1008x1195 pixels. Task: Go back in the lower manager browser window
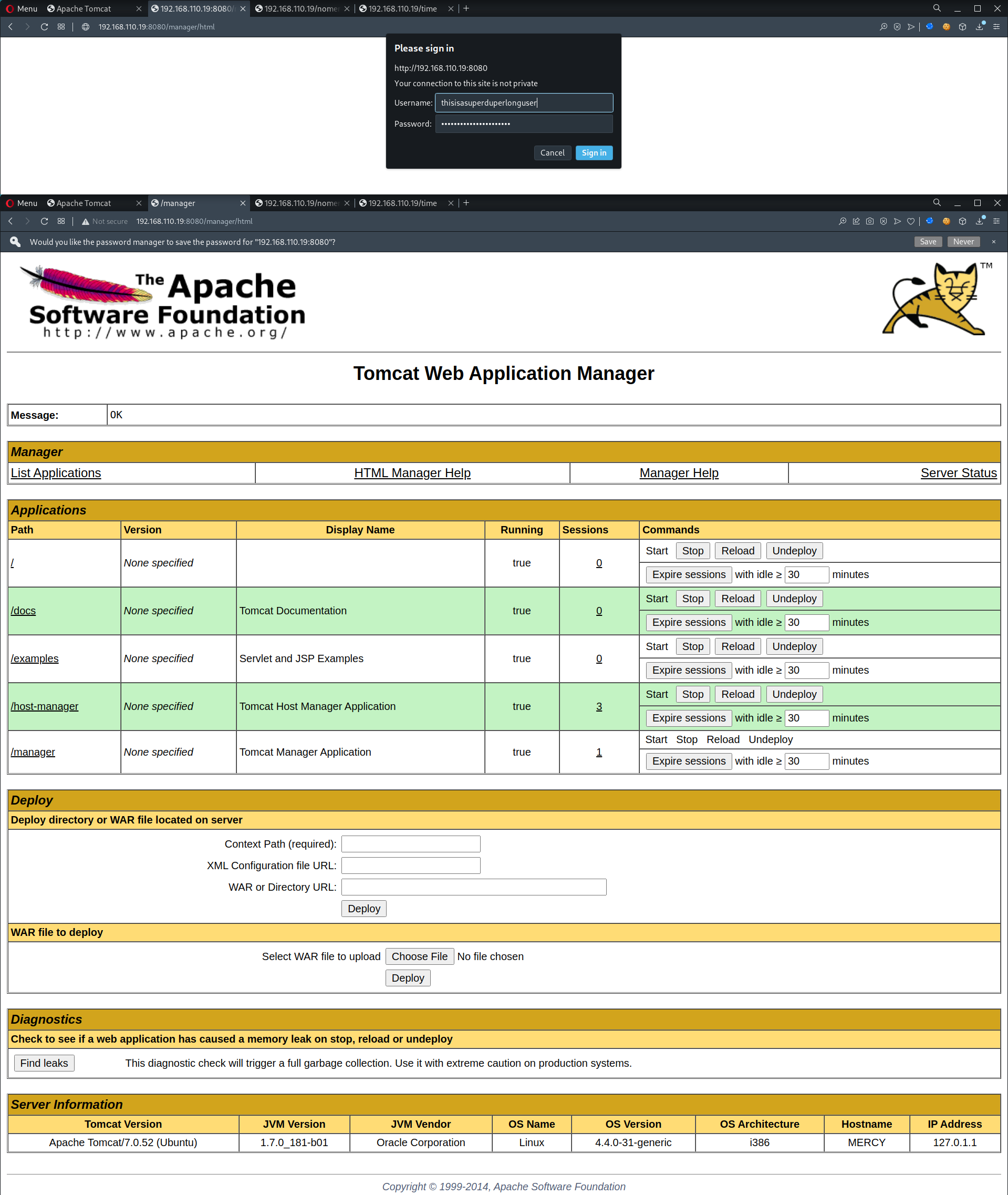[11, 221]
